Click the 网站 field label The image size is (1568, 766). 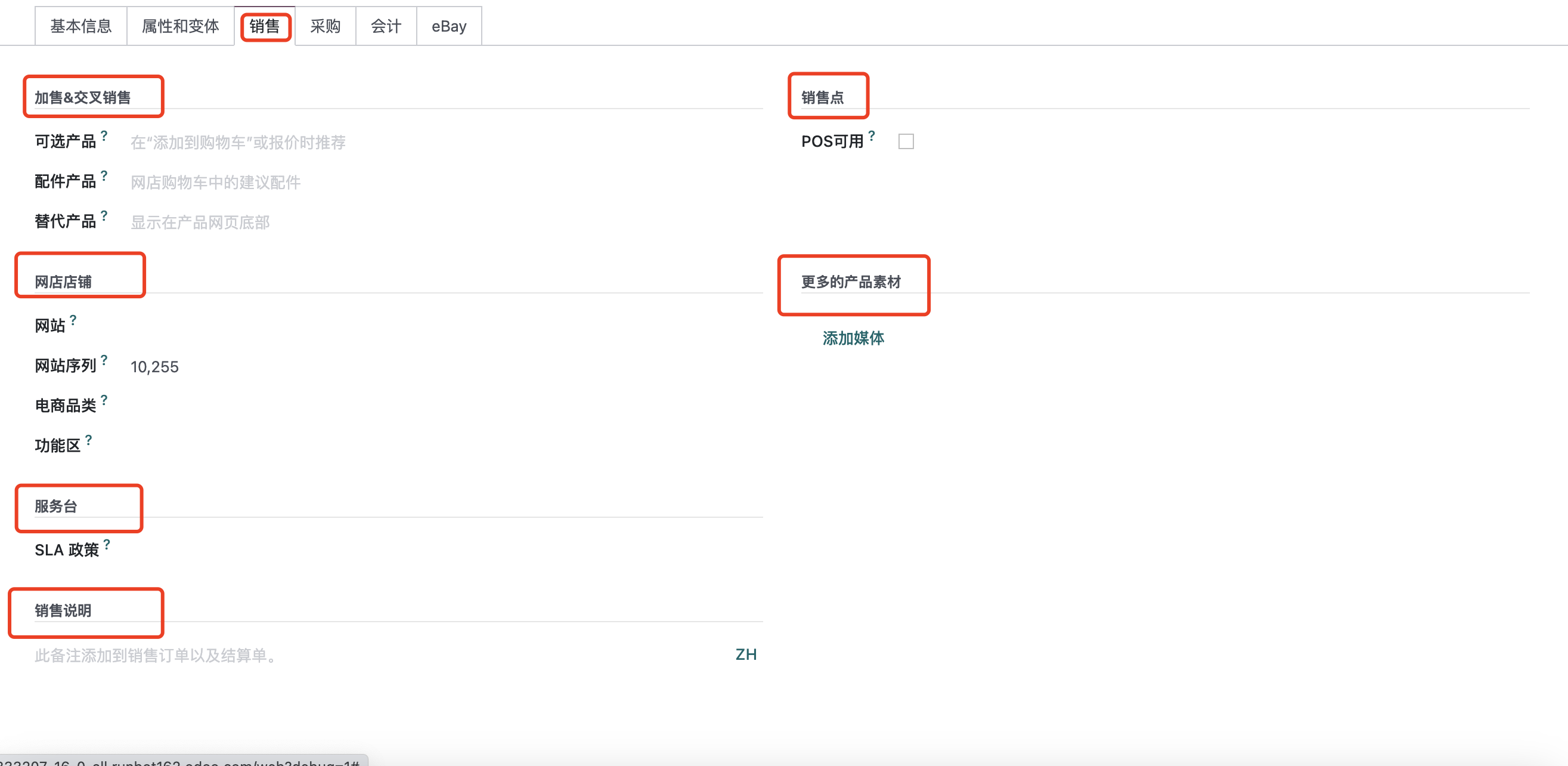pos(50,326)
